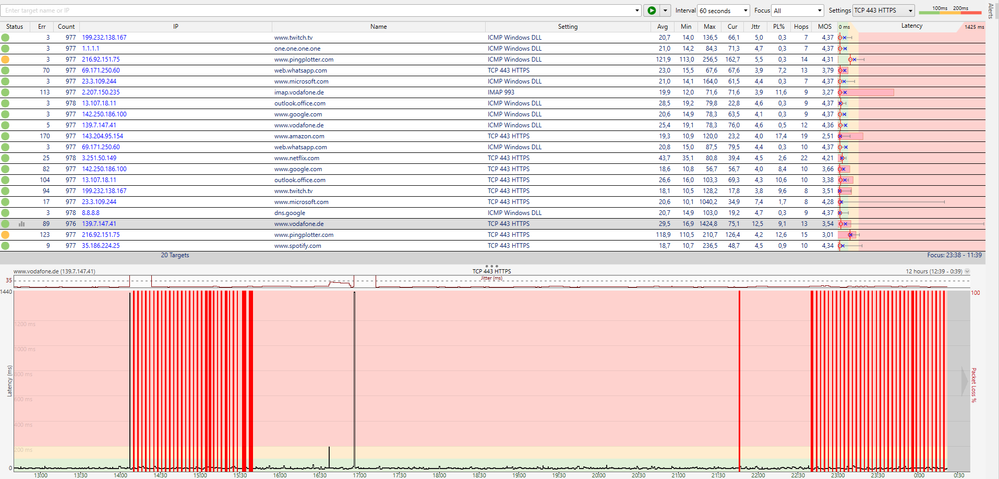Click the Latency graph column header
999x479 pixels.
tap(912, 27)
